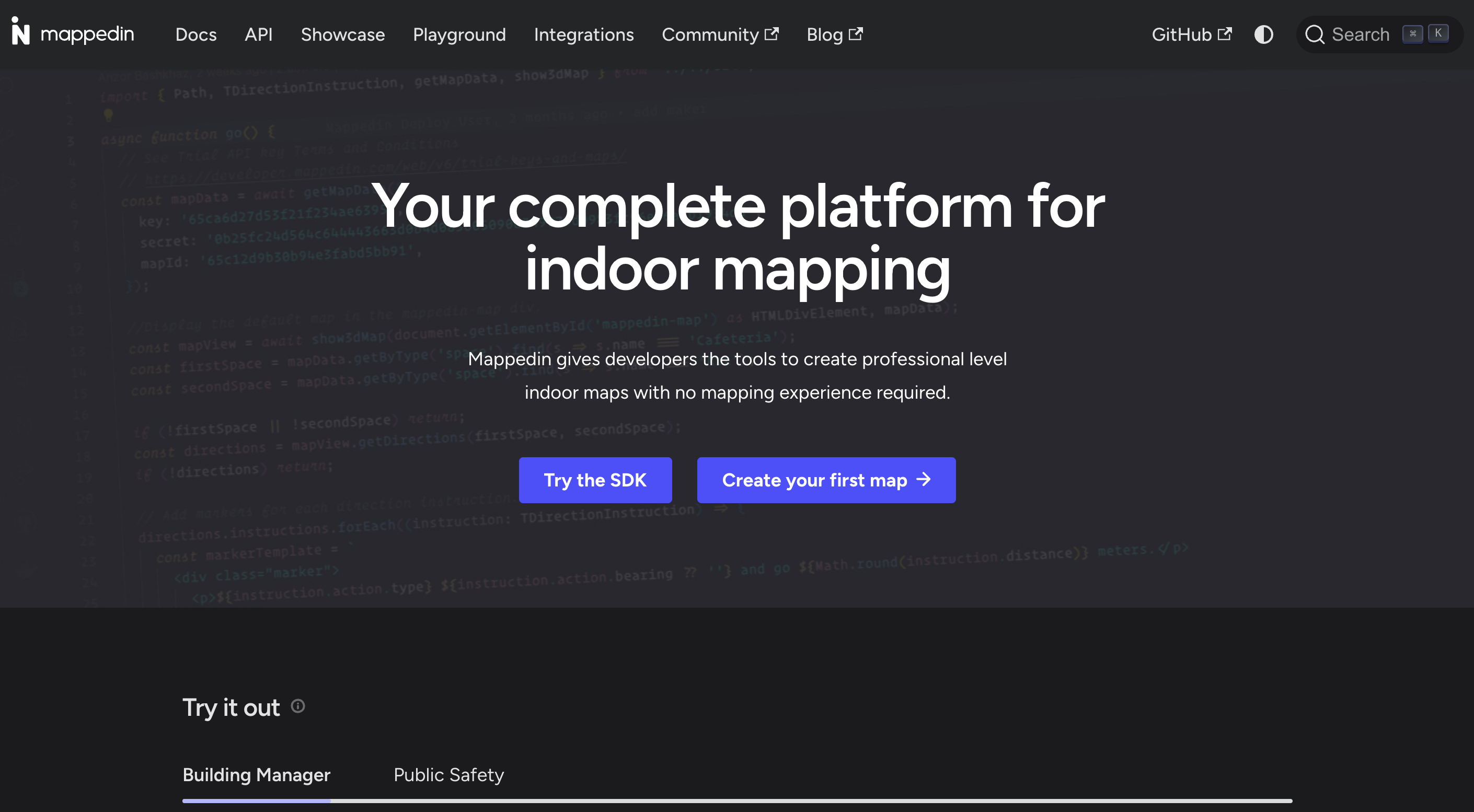Click the Try the SDK button
Viewport: 1474px width, 812px height.
point(595,480)
